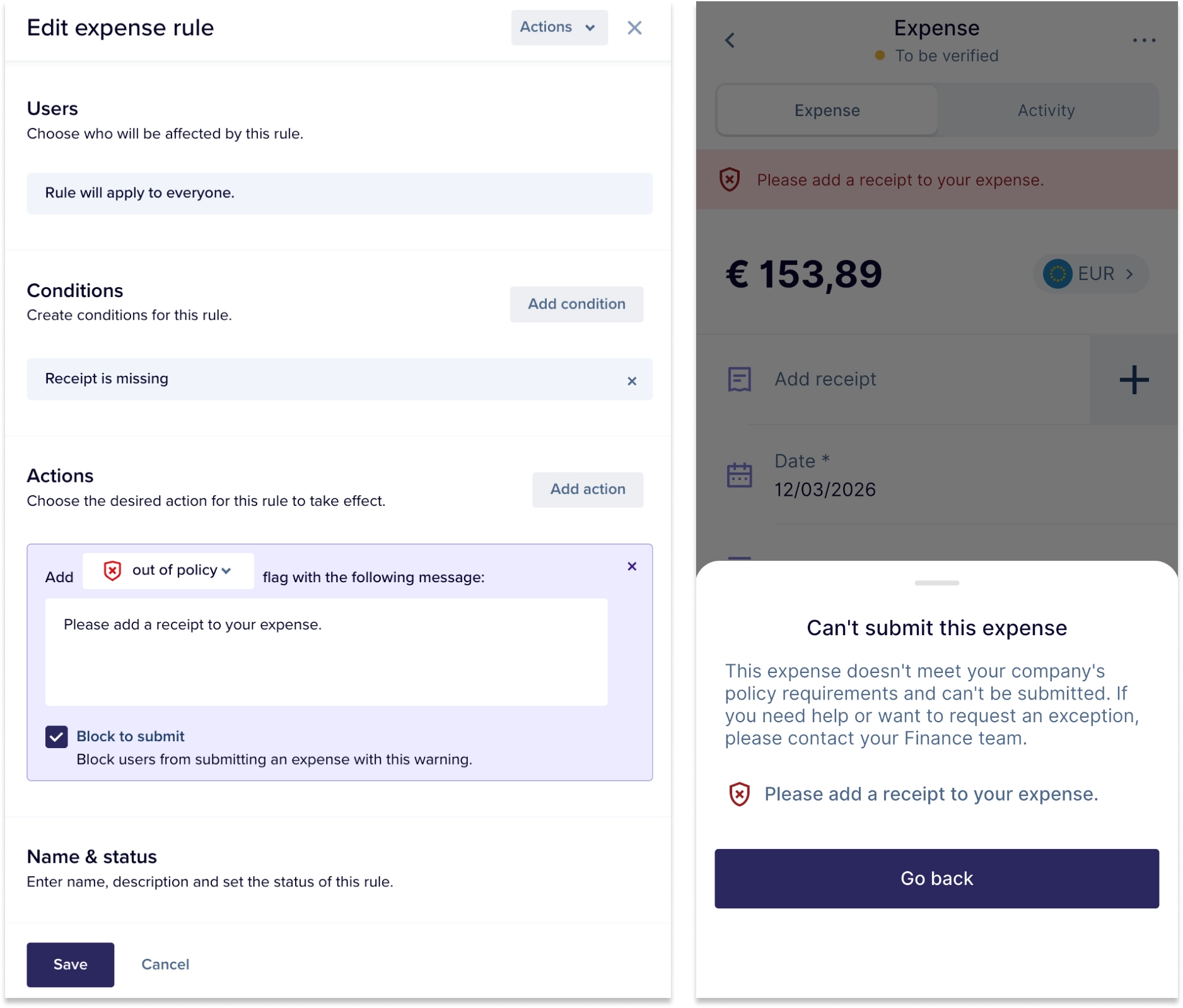This screenshot has height=1008, width=1183.
Task: Click the Save button
Action: (x=70, y=964)
